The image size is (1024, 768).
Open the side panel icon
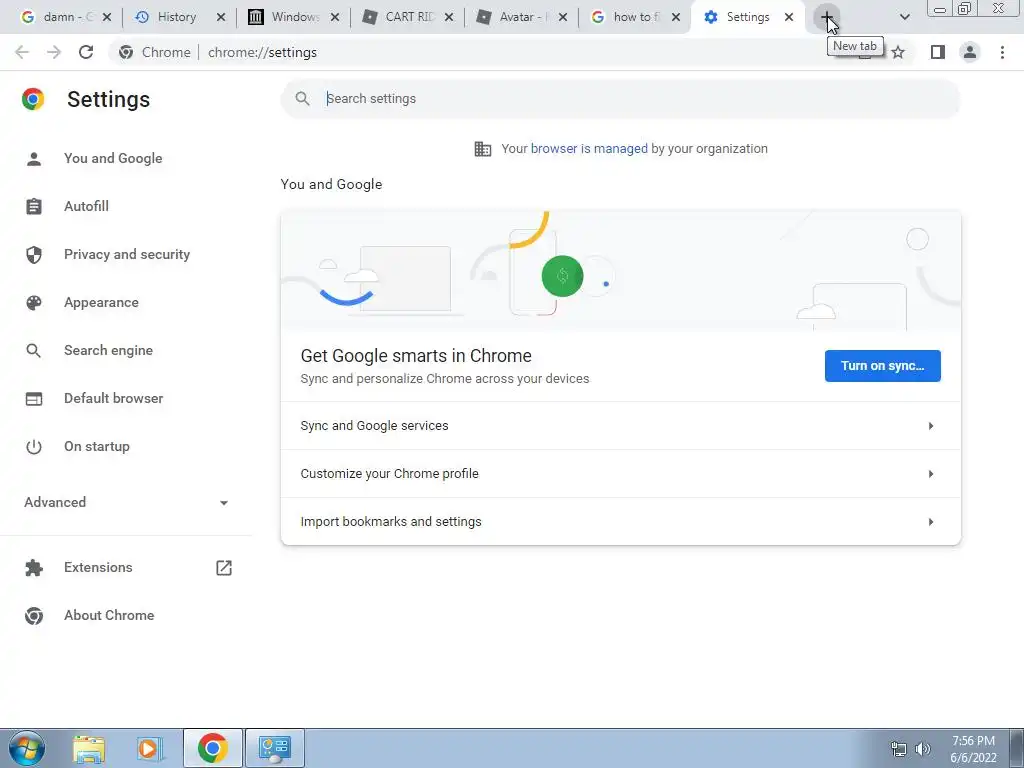(938, 52)
